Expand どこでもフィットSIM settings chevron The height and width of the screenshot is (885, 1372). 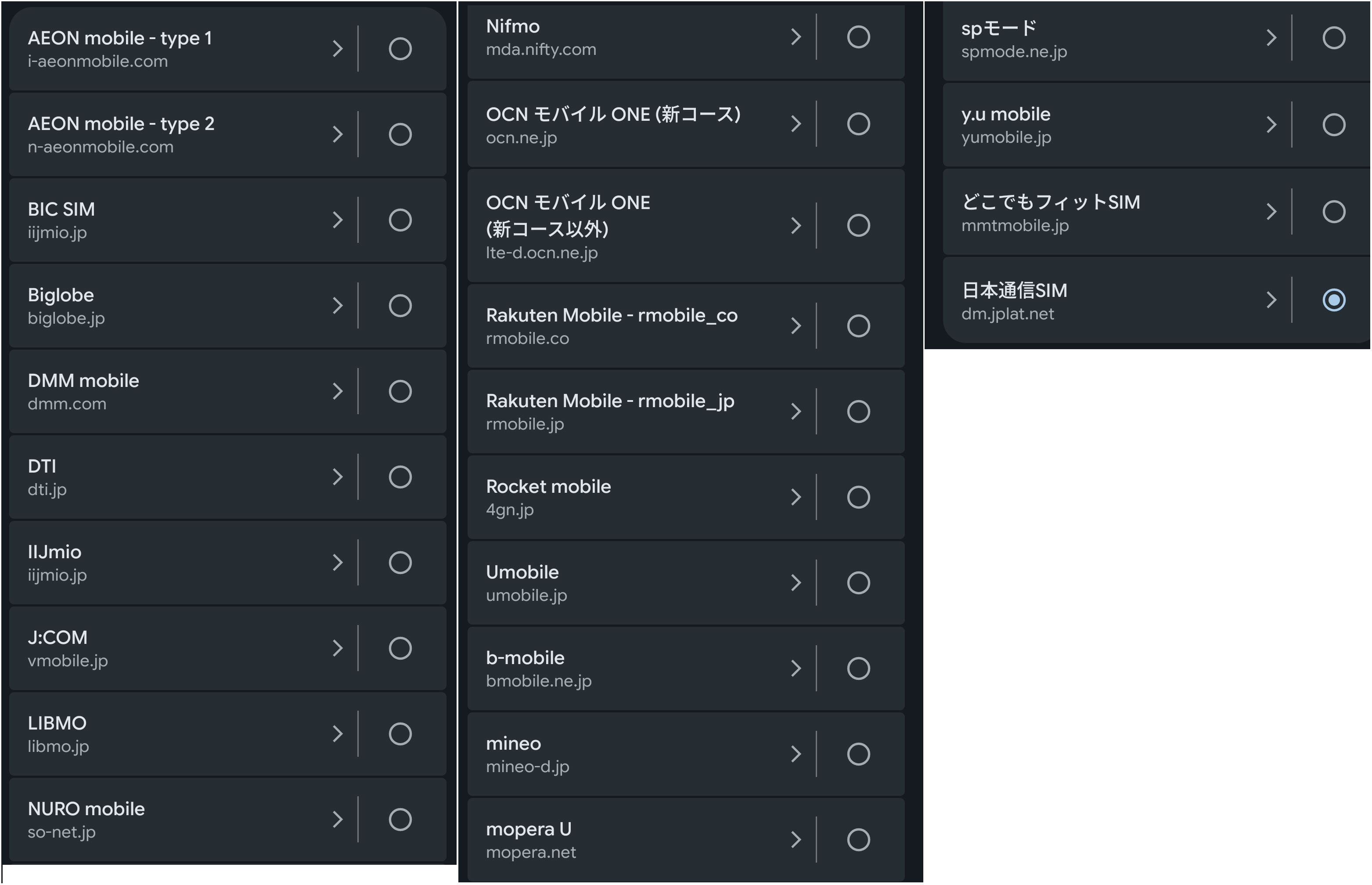coord(1271,212)
